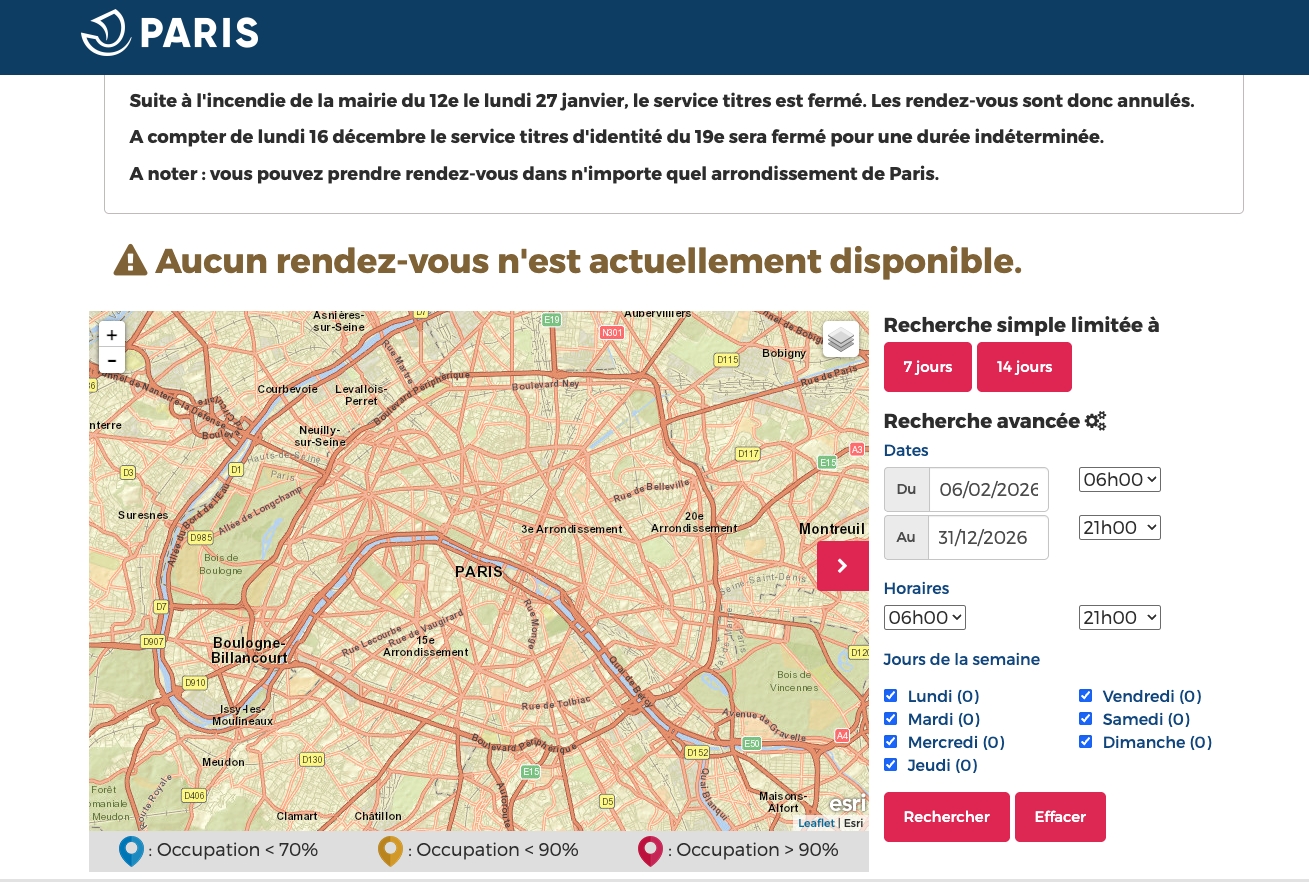Click the red chevron arrow on the map
Viewport: 1309px width, 882px height.
click(843, 566)
